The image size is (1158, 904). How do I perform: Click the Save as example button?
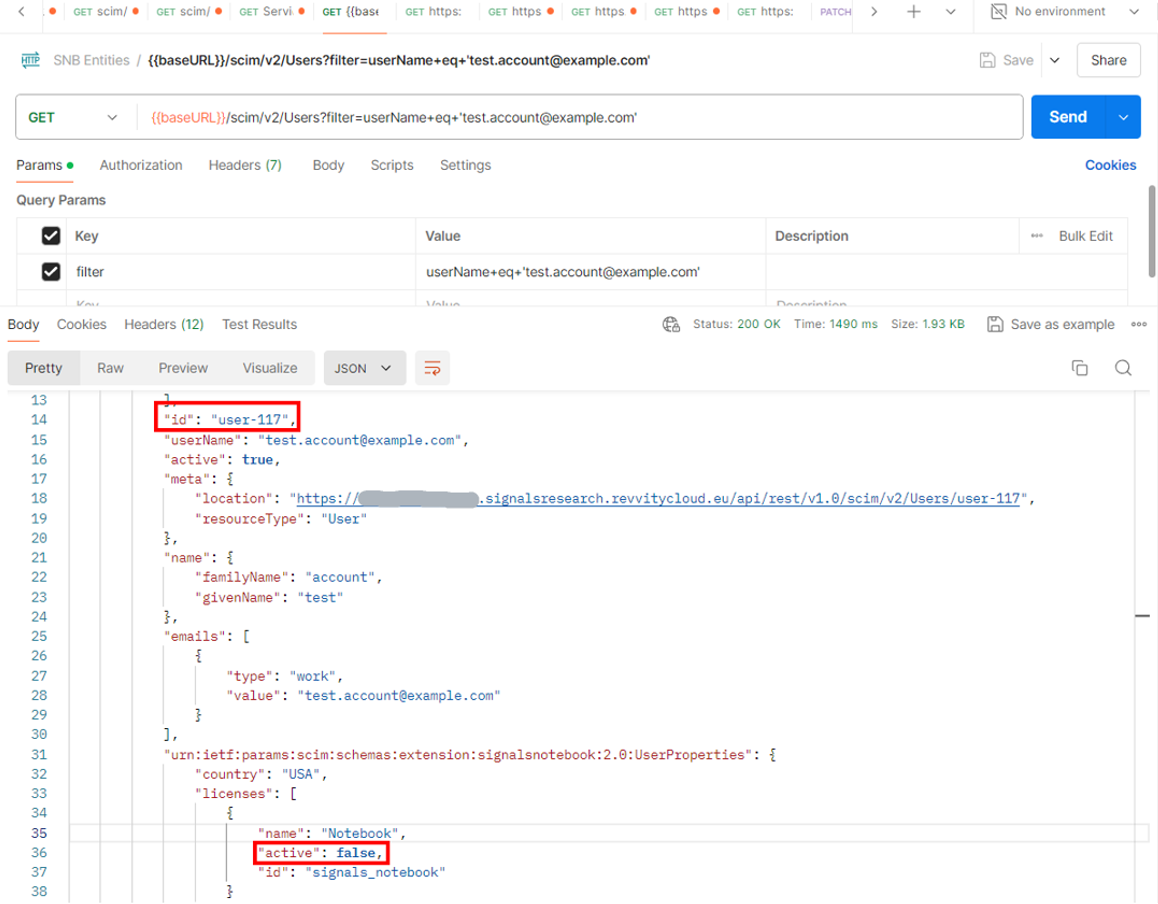point(1050,324)
